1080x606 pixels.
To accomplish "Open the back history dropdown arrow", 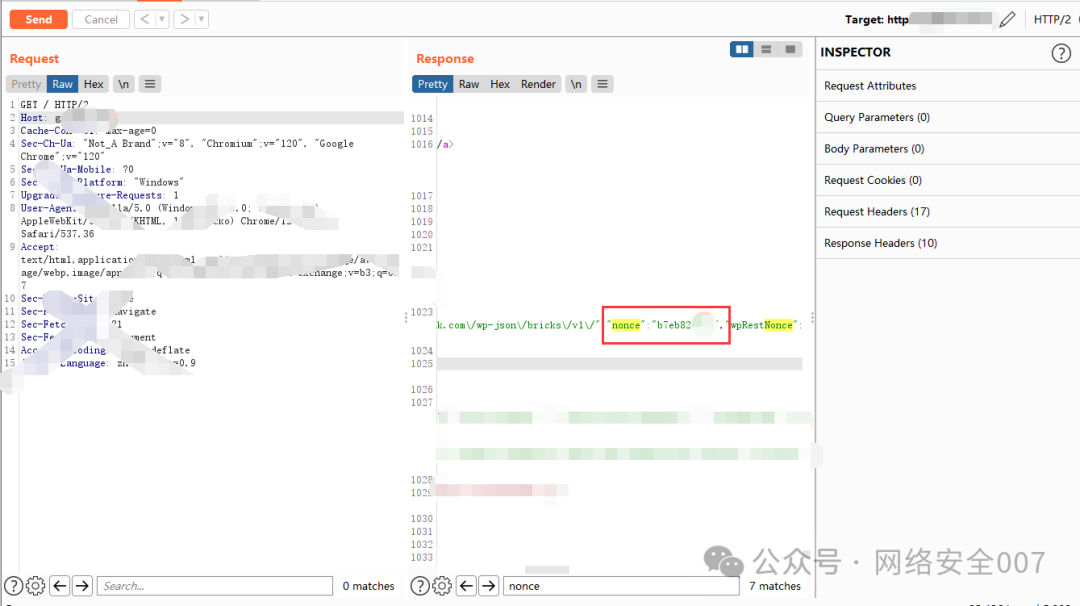I will 162,19.
